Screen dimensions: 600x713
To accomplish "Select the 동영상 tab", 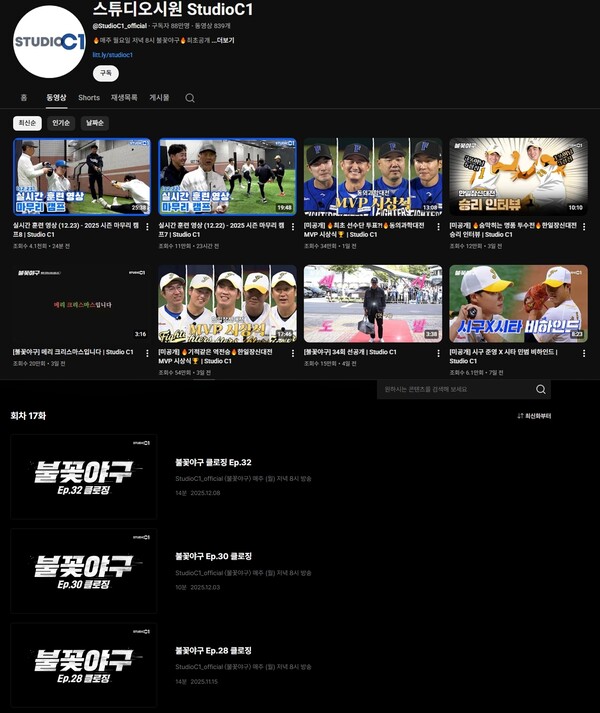I will click(x=56, y=97).
